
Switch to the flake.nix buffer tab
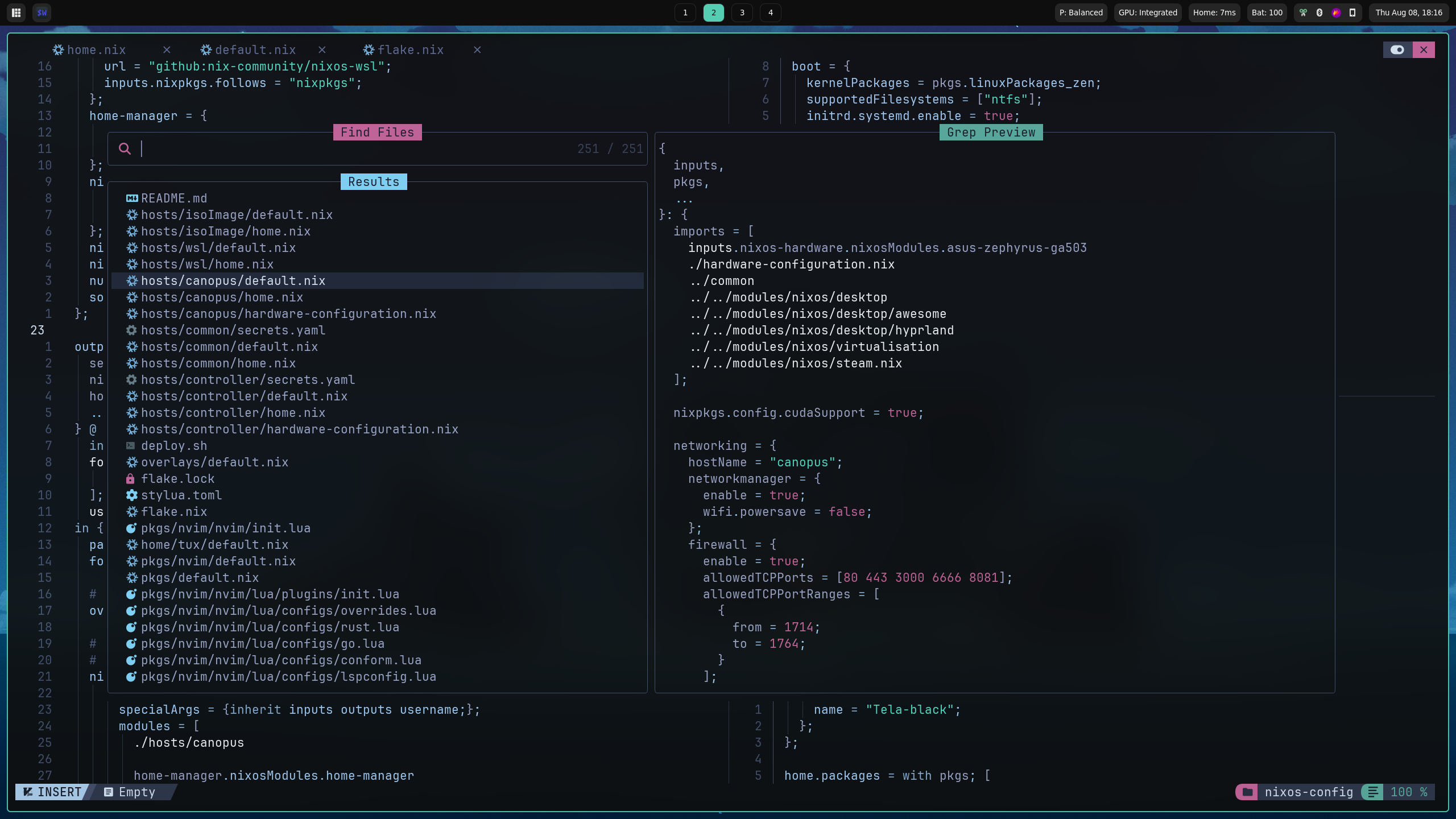(x=410, y=50)
